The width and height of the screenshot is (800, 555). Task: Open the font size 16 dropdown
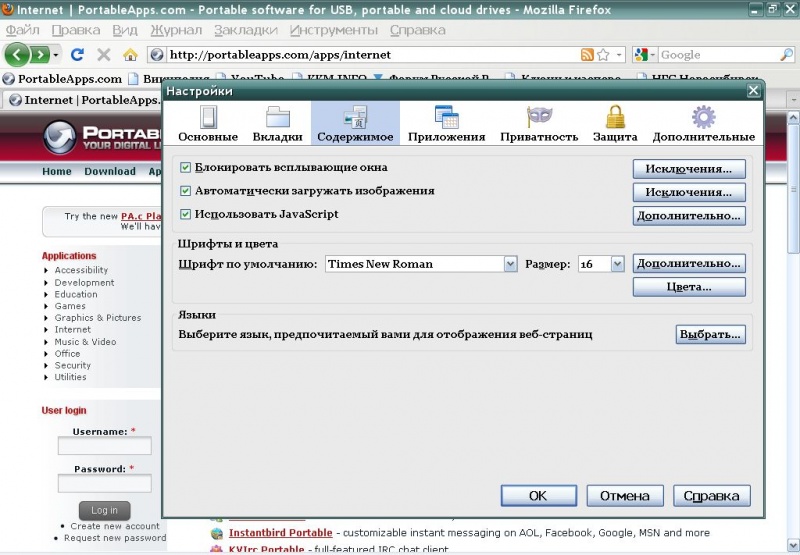coord(617,264)
